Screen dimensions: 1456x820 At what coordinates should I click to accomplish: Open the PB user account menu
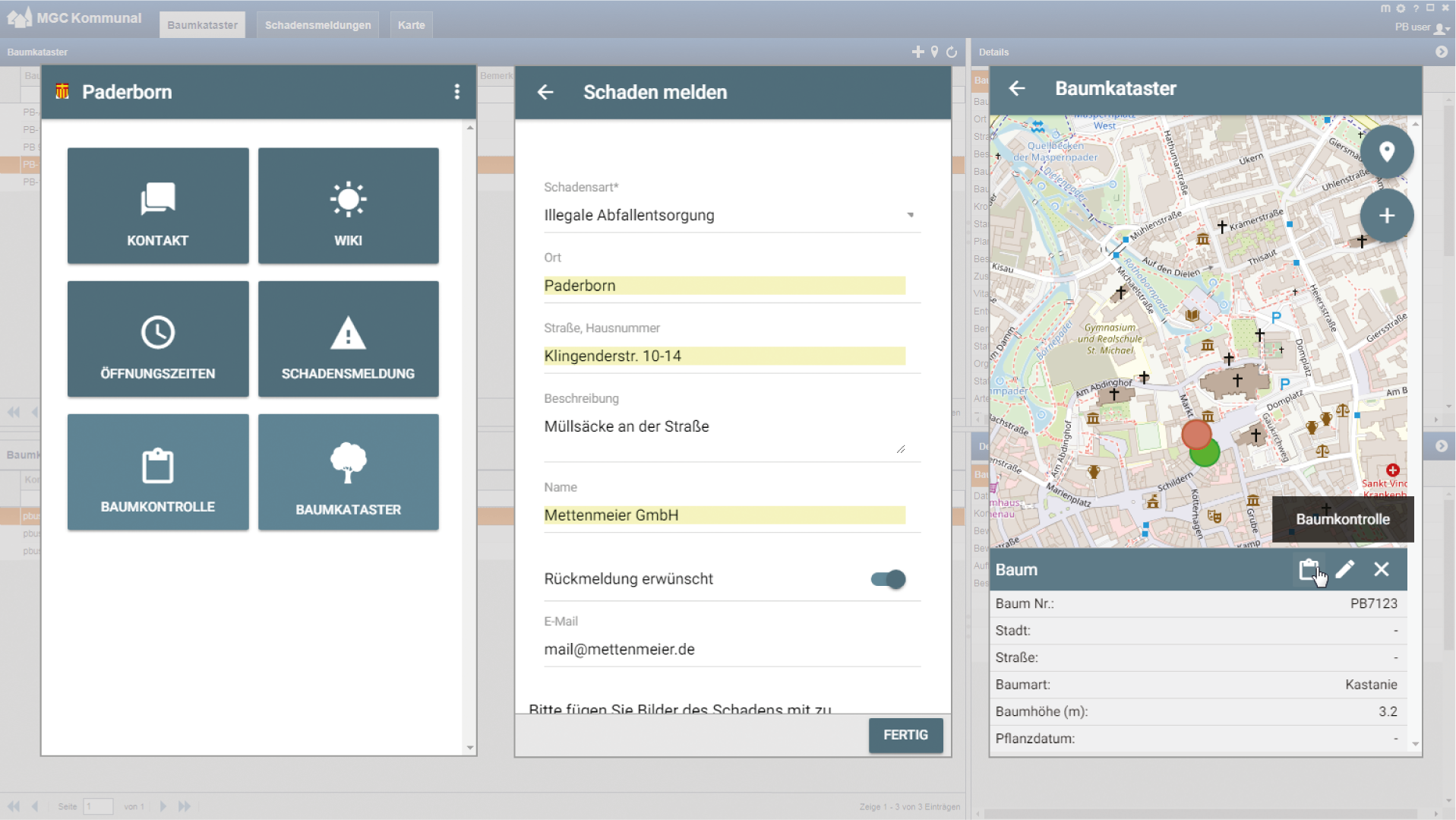coord(1423,27)
